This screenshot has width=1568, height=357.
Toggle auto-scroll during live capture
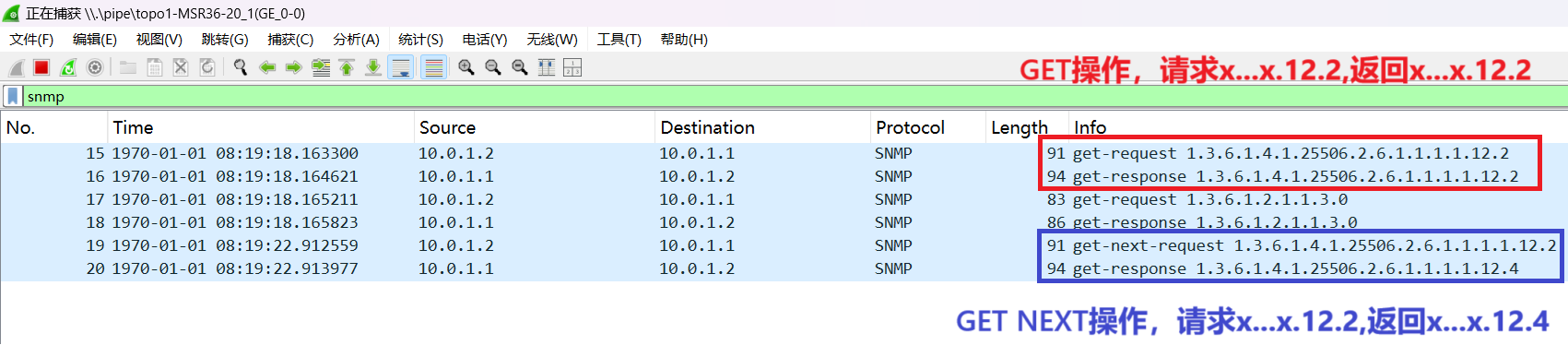(402, 67)
